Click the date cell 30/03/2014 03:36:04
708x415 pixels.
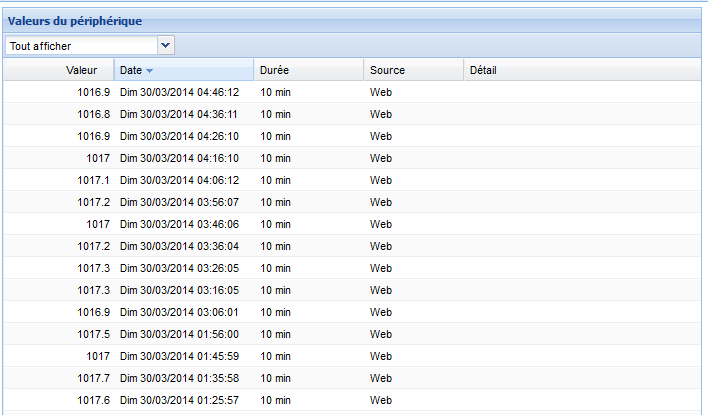179,246
